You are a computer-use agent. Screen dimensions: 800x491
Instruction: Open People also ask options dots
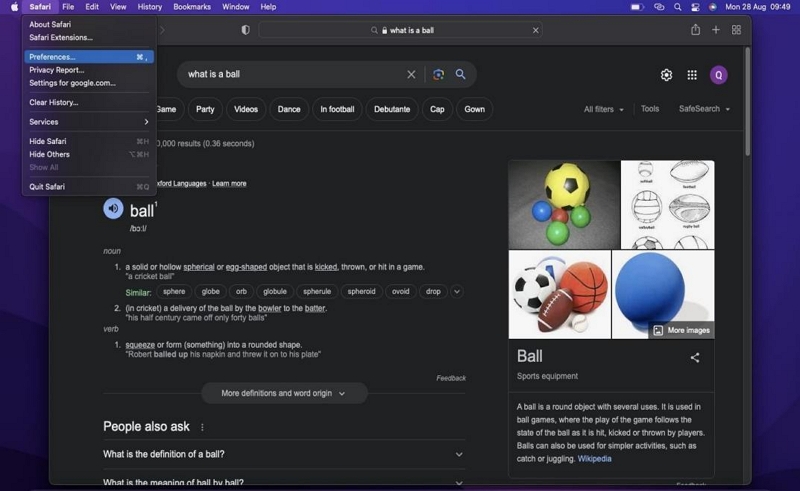coord(203,427)
